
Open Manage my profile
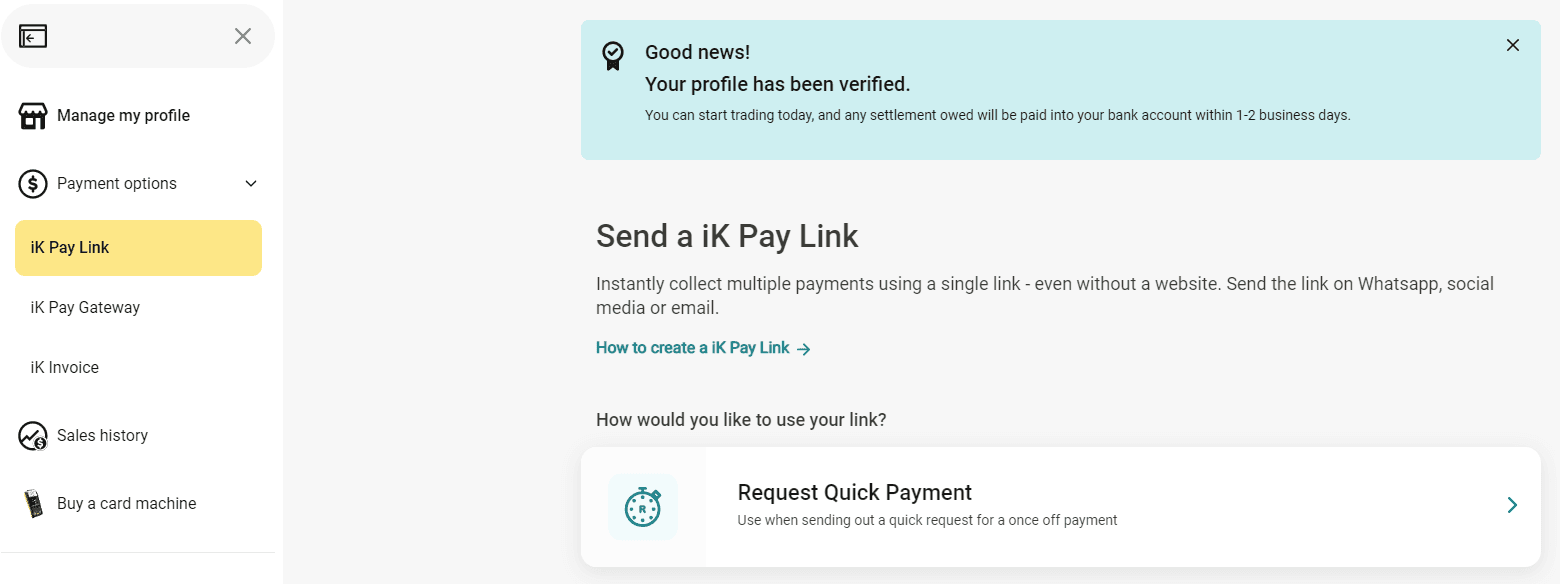tap(123, 116)
